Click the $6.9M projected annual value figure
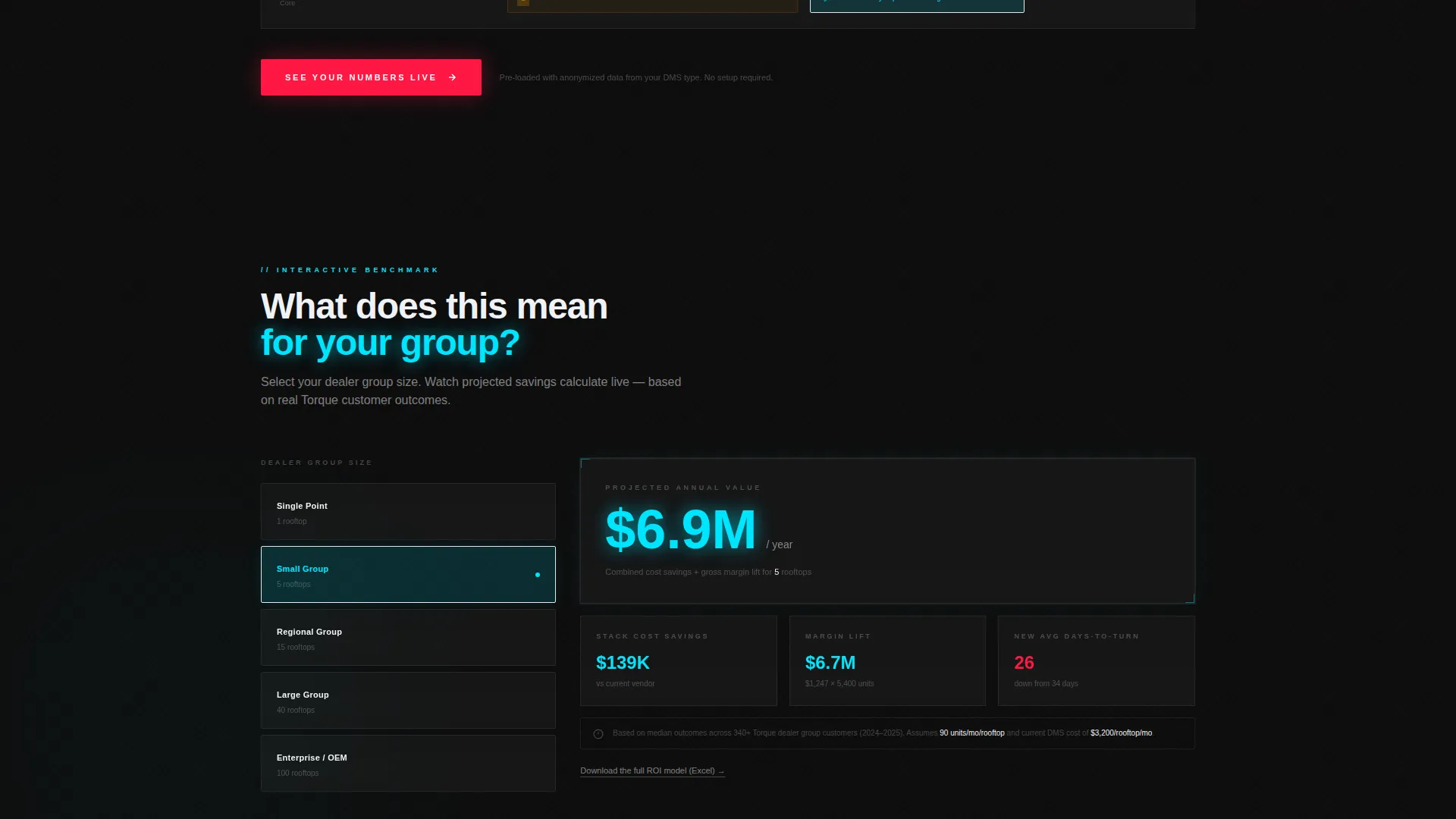 click(x=680, y=529)
